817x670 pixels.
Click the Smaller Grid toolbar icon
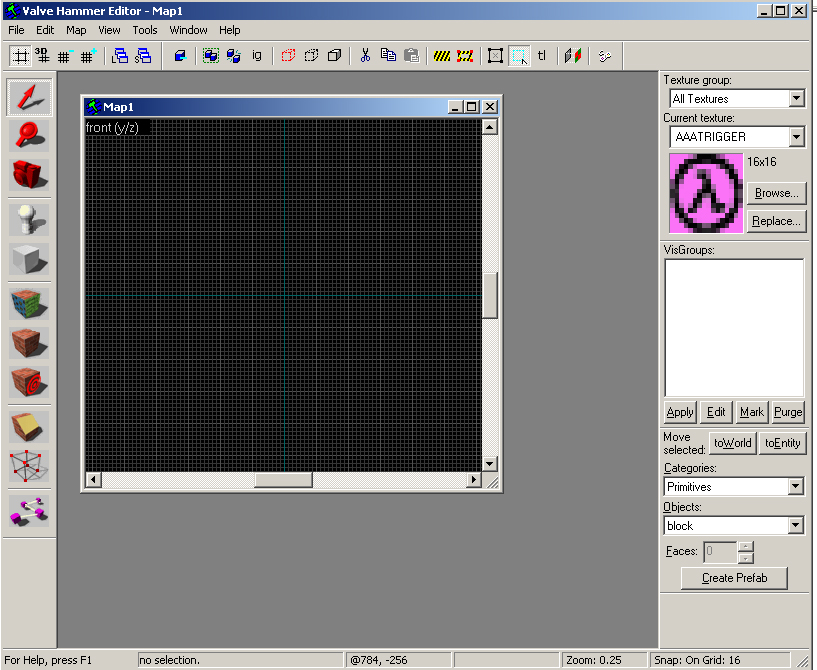65,56
